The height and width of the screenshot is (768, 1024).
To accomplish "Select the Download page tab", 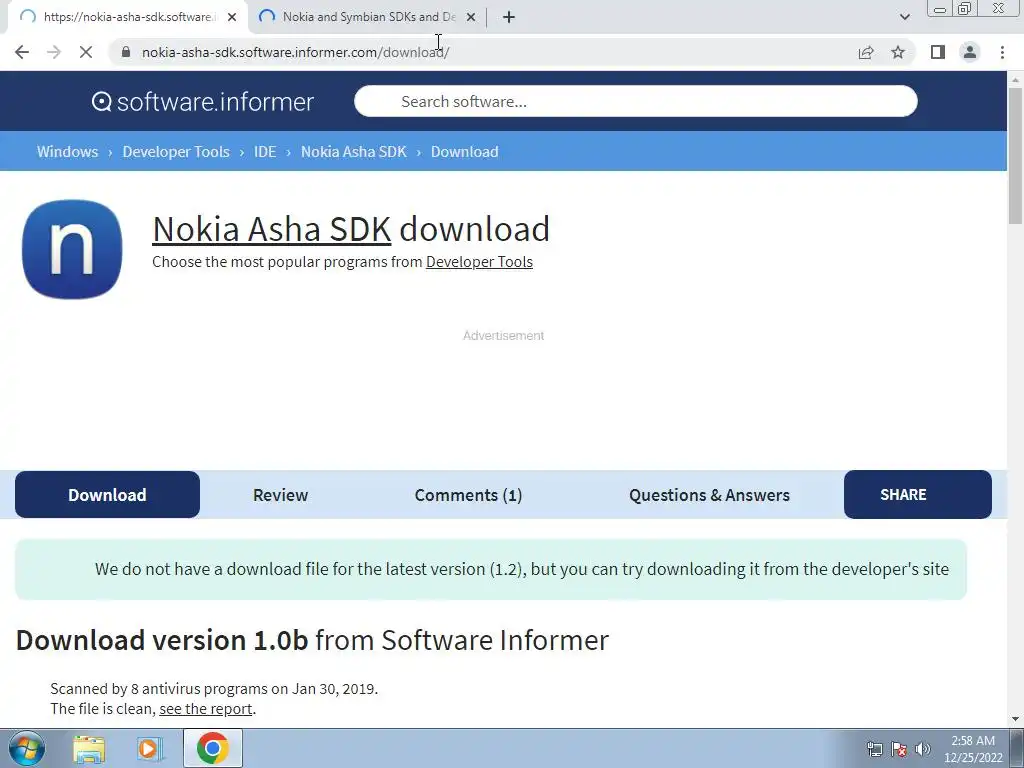I will [107, 494].
